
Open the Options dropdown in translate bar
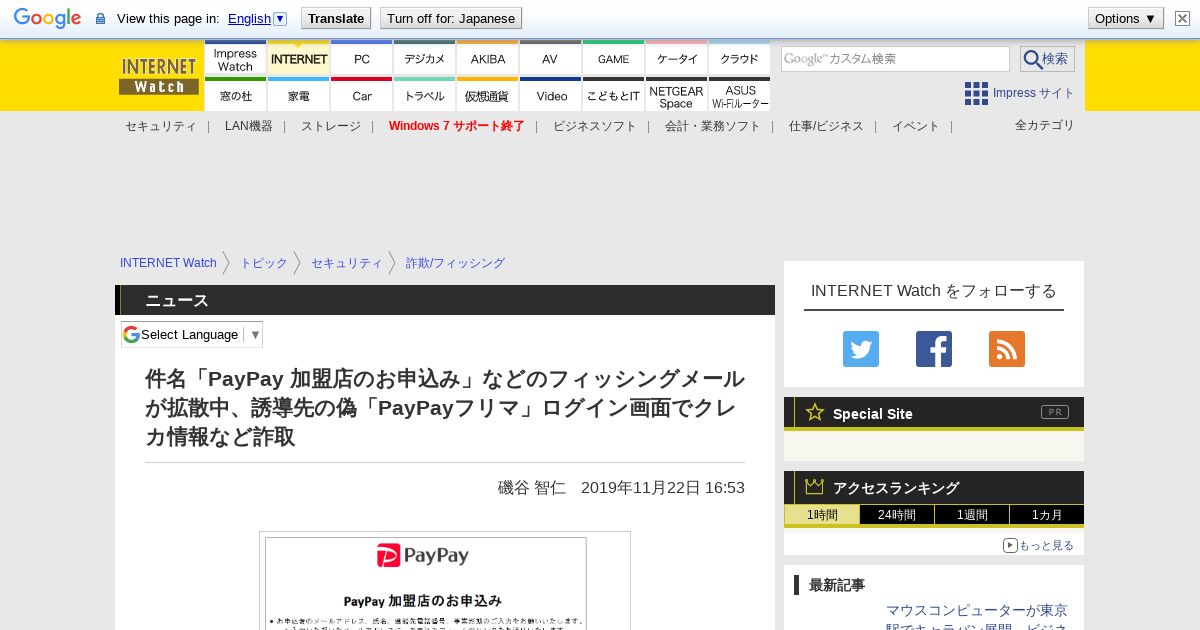point(1126,18)
